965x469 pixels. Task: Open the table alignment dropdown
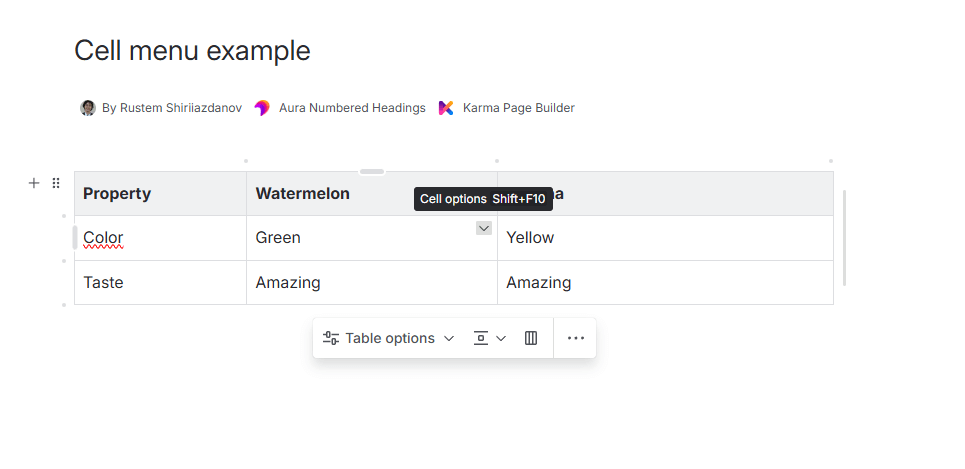489,338
